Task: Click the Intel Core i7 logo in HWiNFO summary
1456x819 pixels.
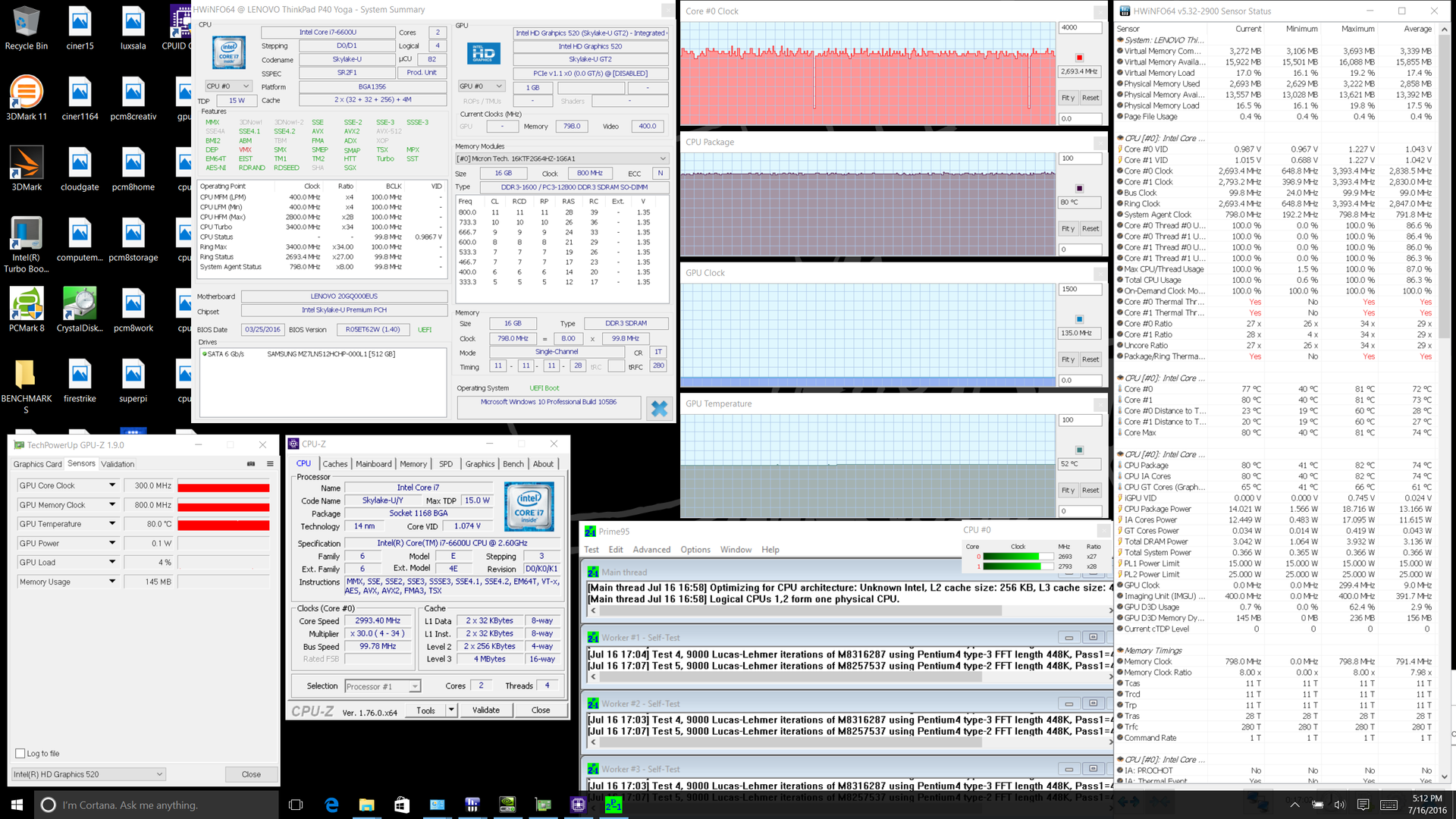Action: (x=228, y=54)
